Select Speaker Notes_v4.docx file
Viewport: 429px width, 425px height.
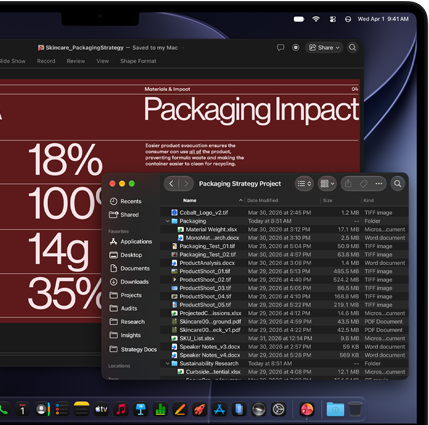(x=284, y=355)
